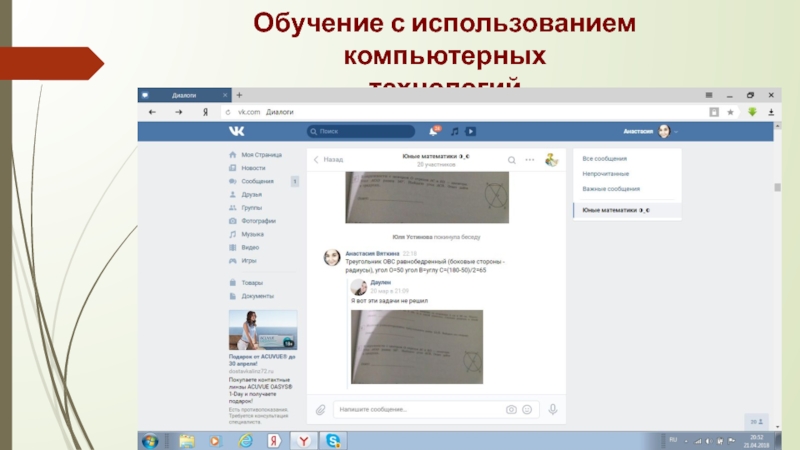This screenshot has height=450, width=800.
Task: Click the RU language indicator in taskbar
Action: pos(672,439)
